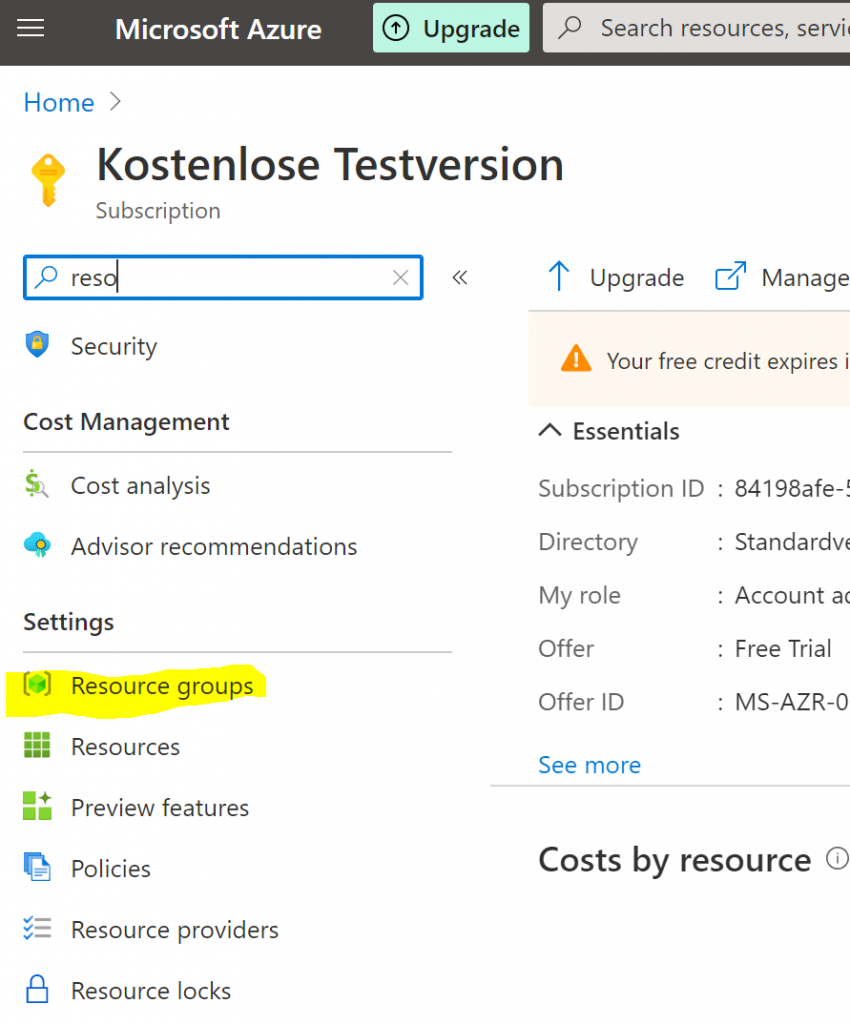Click the Costs by resource info icon
Screen dimensions: 850x1024
837,858
